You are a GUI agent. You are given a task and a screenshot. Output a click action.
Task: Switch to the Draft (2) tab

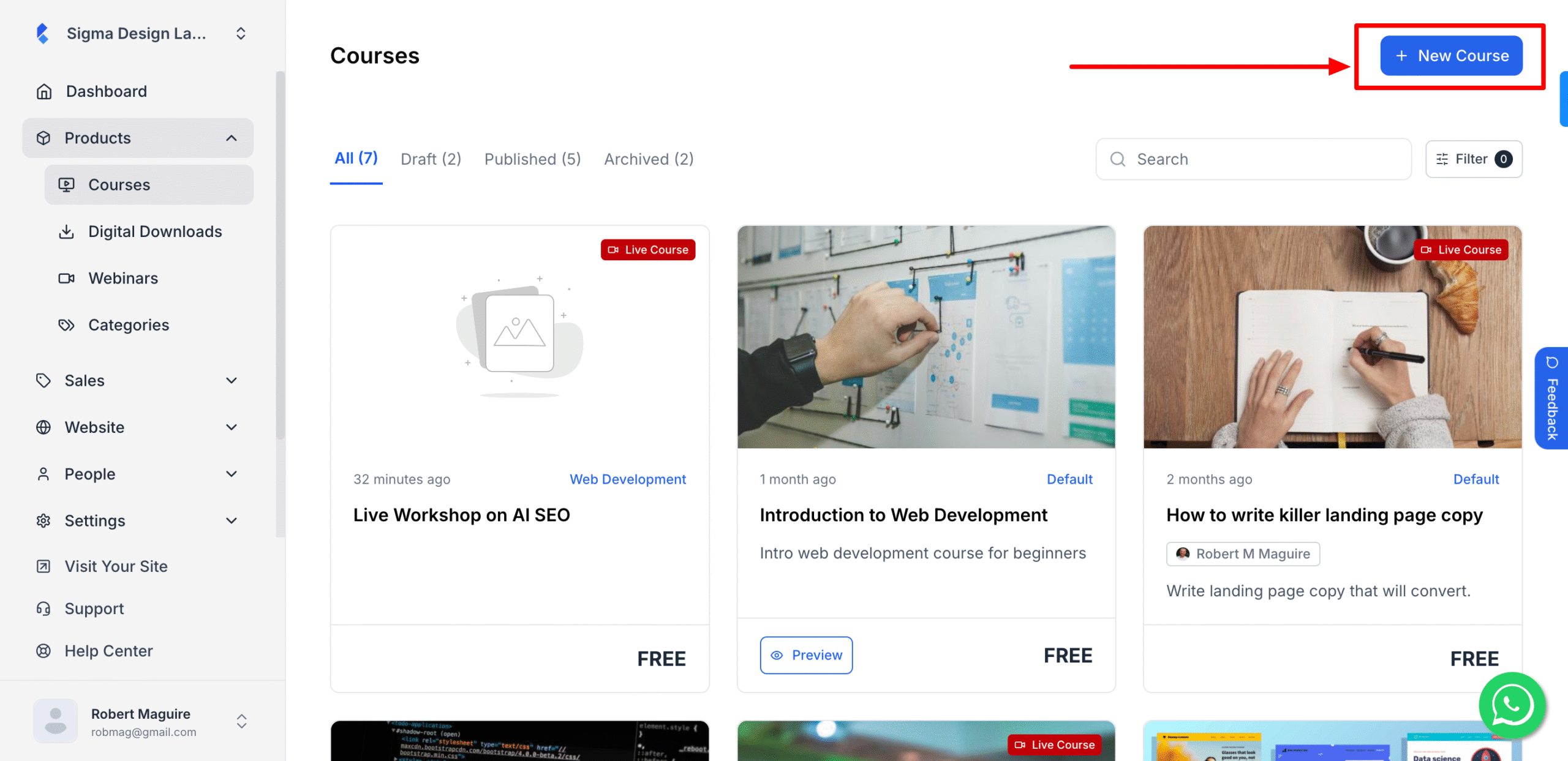click(x=431, y=159)
